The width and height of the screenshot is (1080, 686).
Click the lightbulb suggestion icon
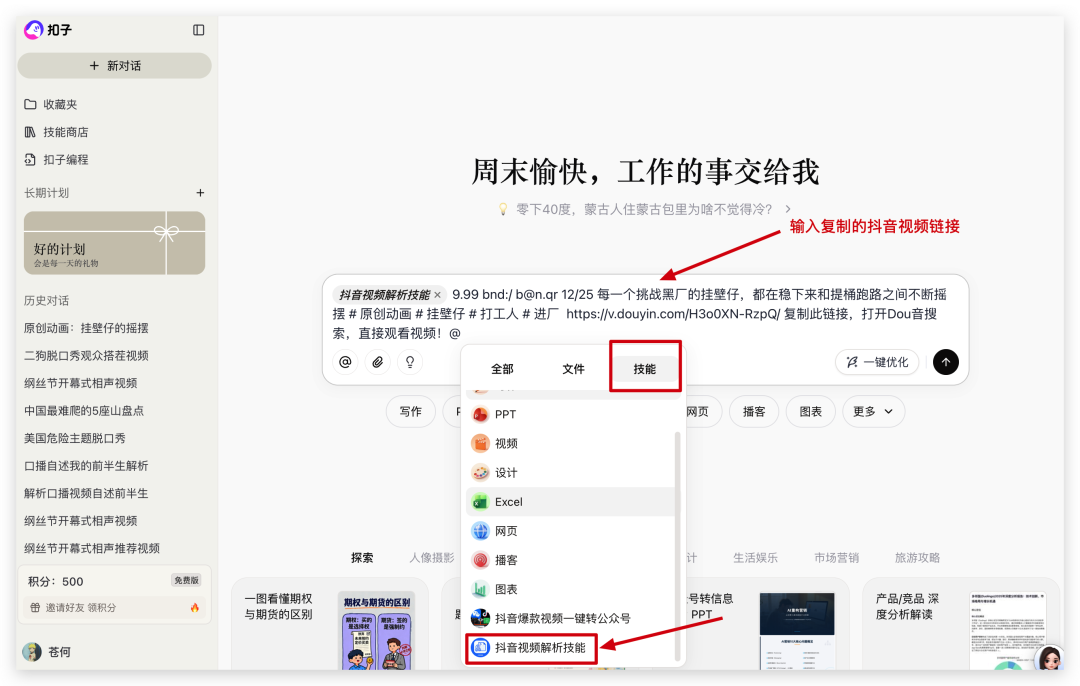[410, 362]
